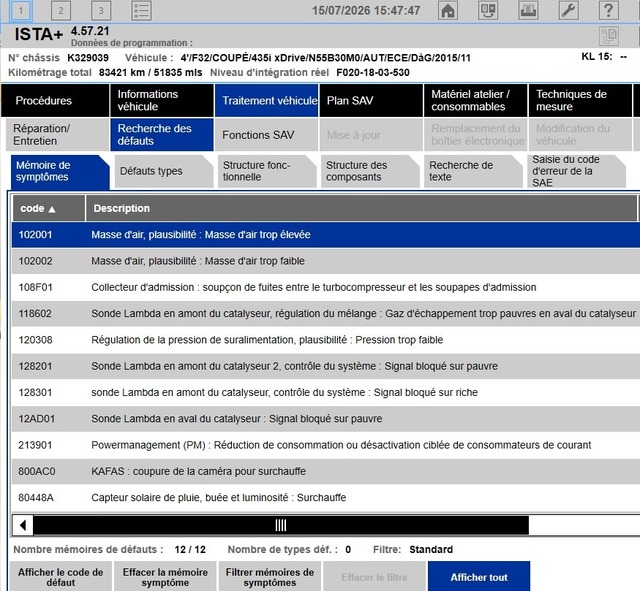Click the horizontal scrollbar thumb
This screenshot has height=591, width=640.
(281, 525)
